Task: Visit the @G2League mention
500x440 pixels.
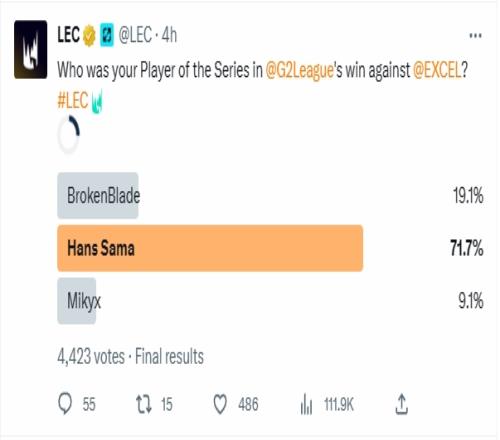Action: pyautogui.click(x=299, y=70)
